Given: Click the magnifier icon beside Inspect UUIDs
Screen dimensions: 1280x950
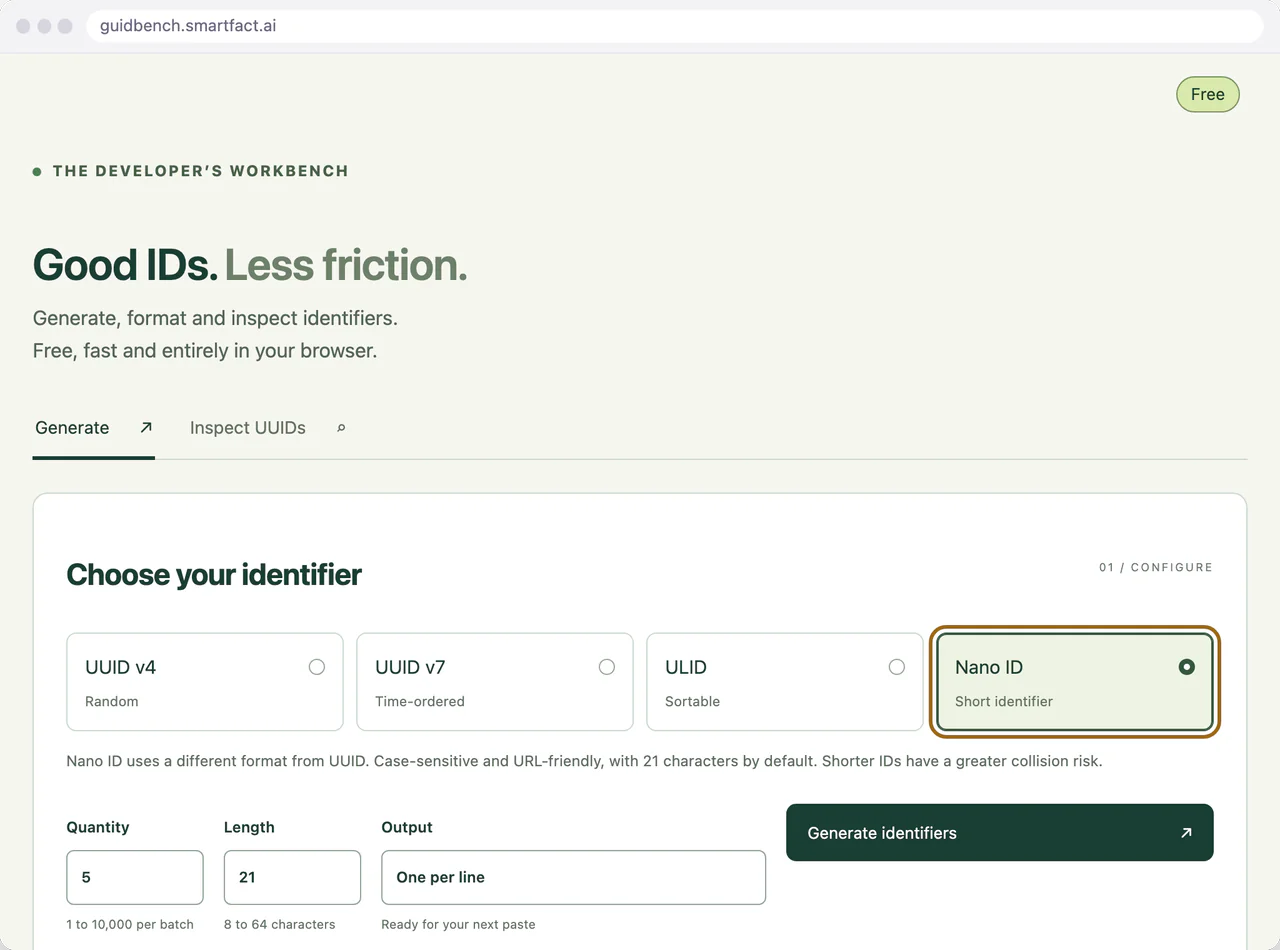Looking at the screenshot, I should (x=341, y=428).
